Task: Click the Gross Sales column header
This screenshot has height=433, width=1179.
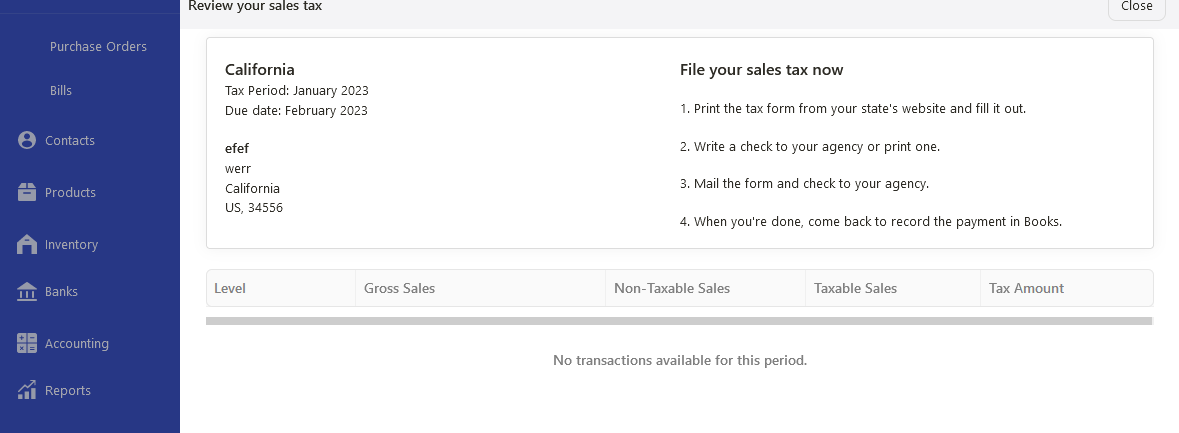Action: point(480,288)
